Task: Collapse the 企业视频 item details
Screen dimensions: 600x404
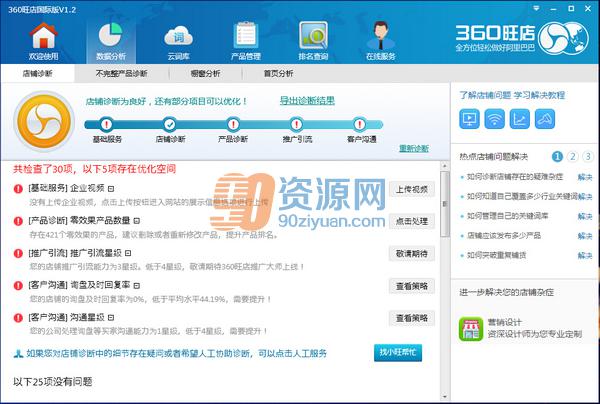Action: (x=111, y=189)
